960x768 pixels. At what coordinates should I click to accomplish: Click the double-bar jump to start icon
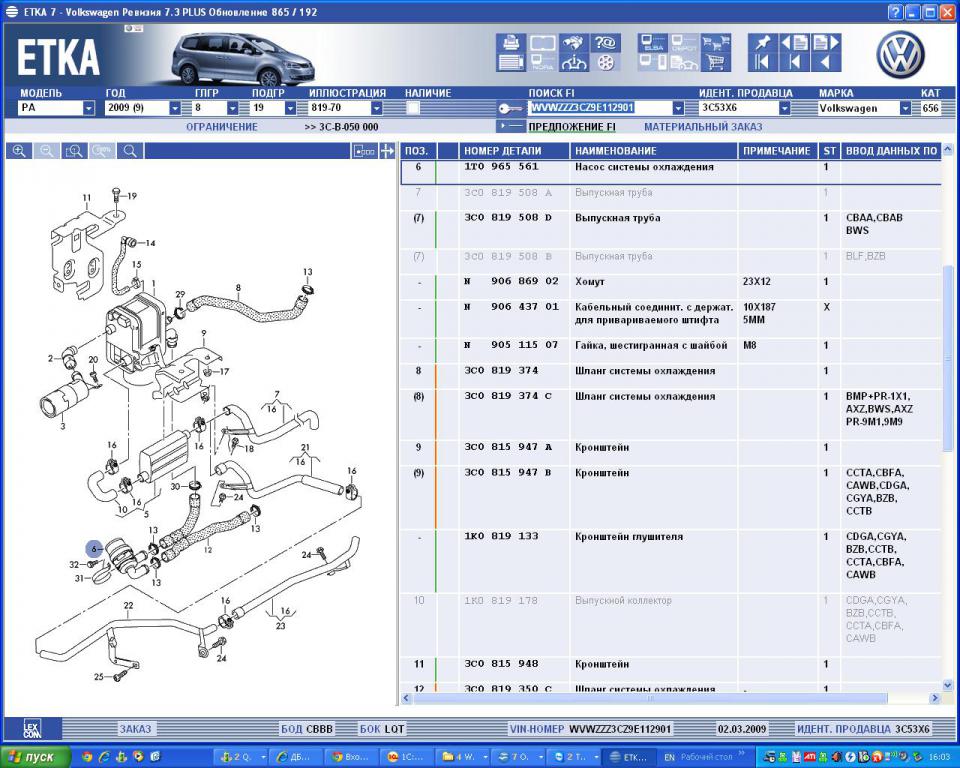tap(763, 62)
